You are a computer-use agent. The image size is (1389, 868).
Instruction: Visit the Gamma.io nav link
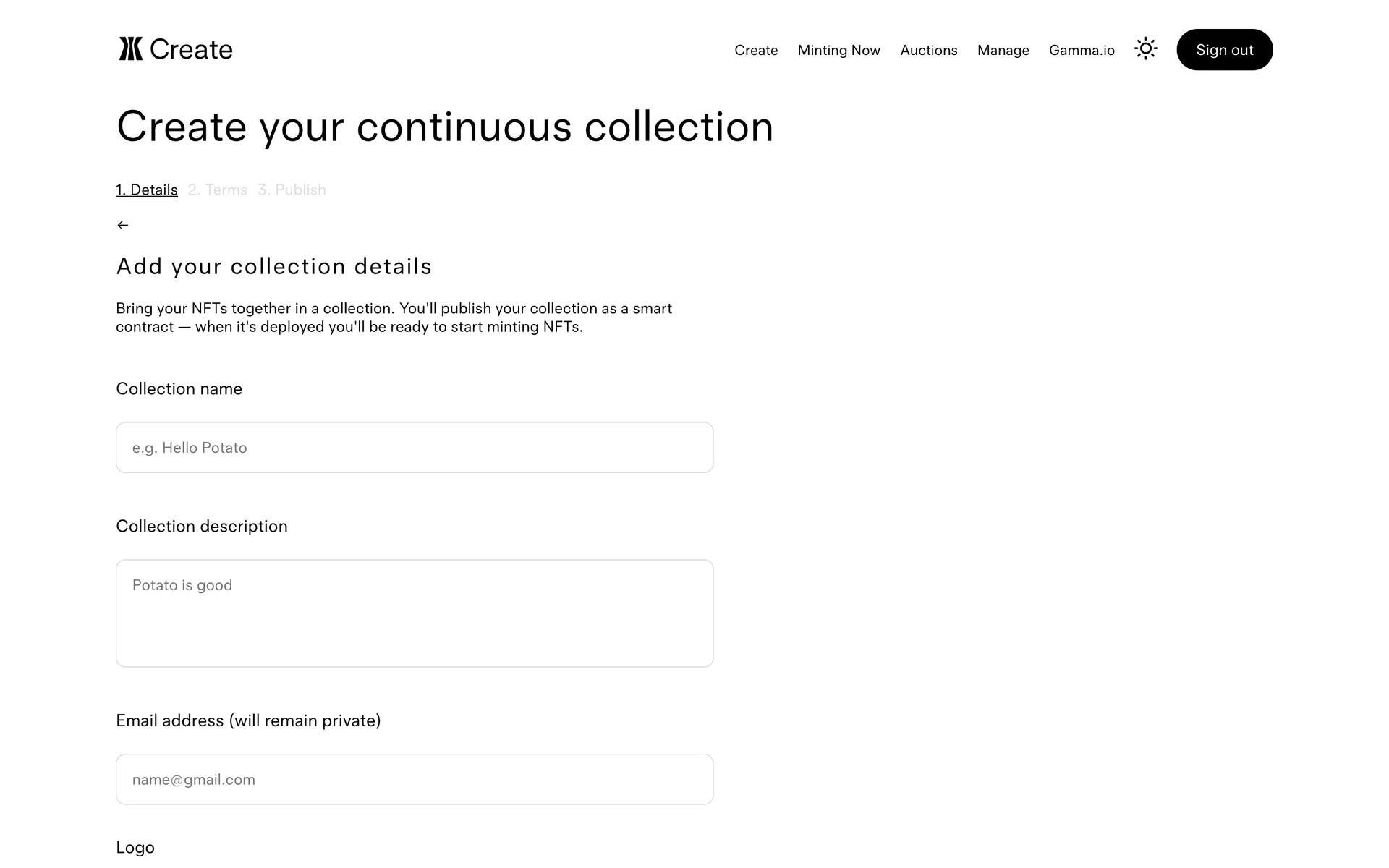point(1082,50)
